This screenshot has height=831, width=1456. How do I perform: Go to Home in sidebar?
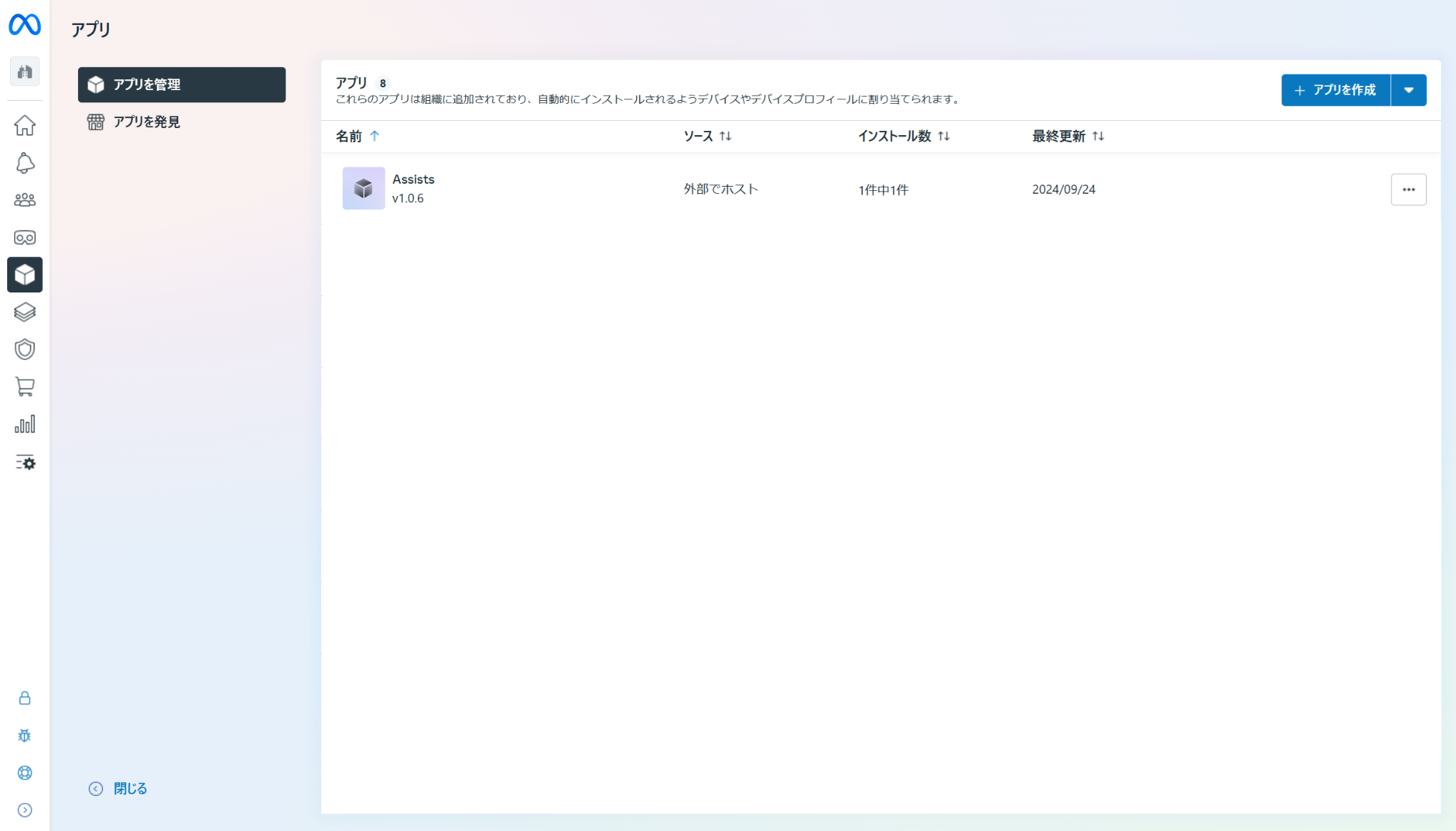coord(25,125)
